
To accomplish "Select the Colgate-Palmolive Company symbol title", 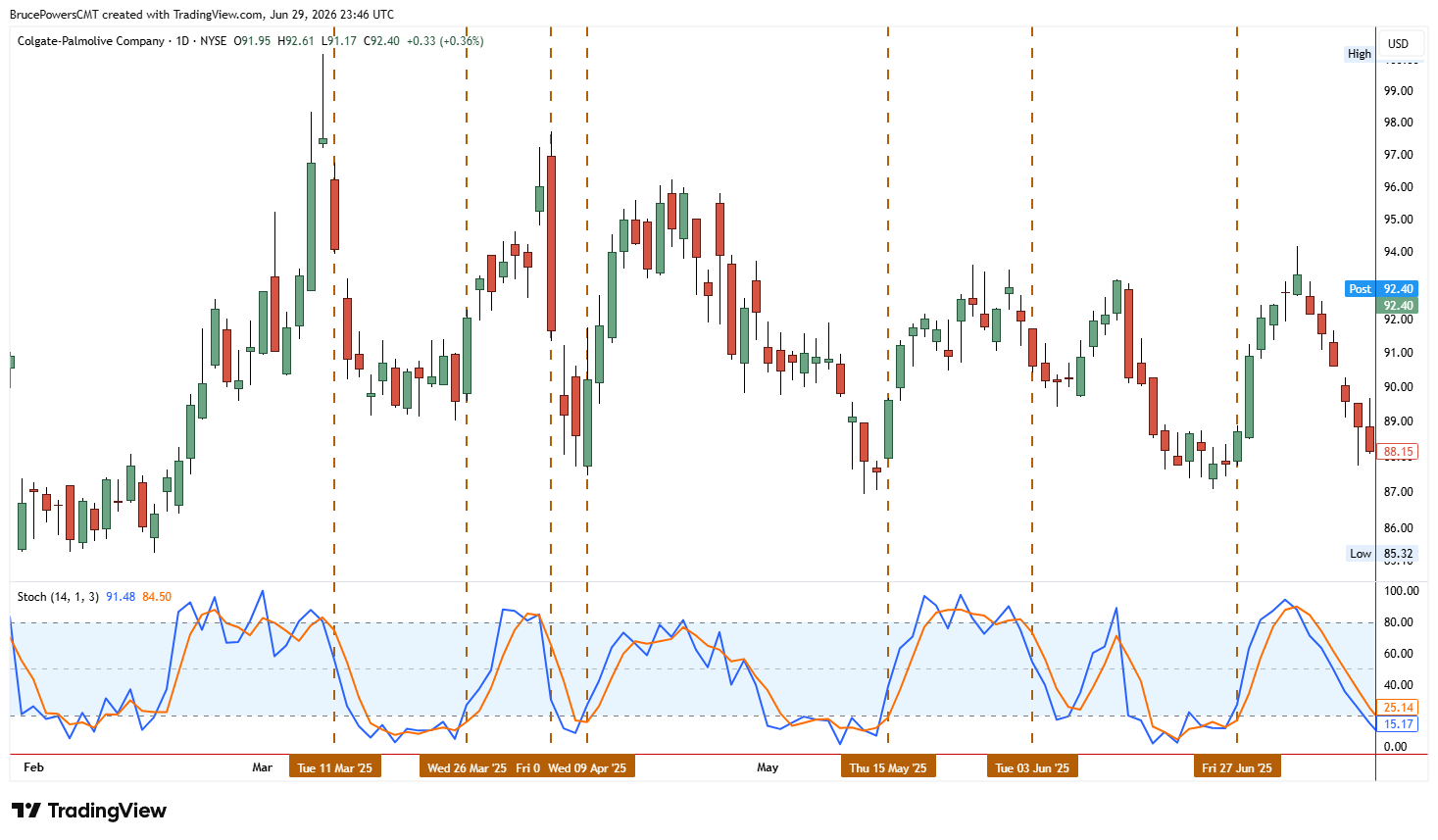I will (91, 41).
